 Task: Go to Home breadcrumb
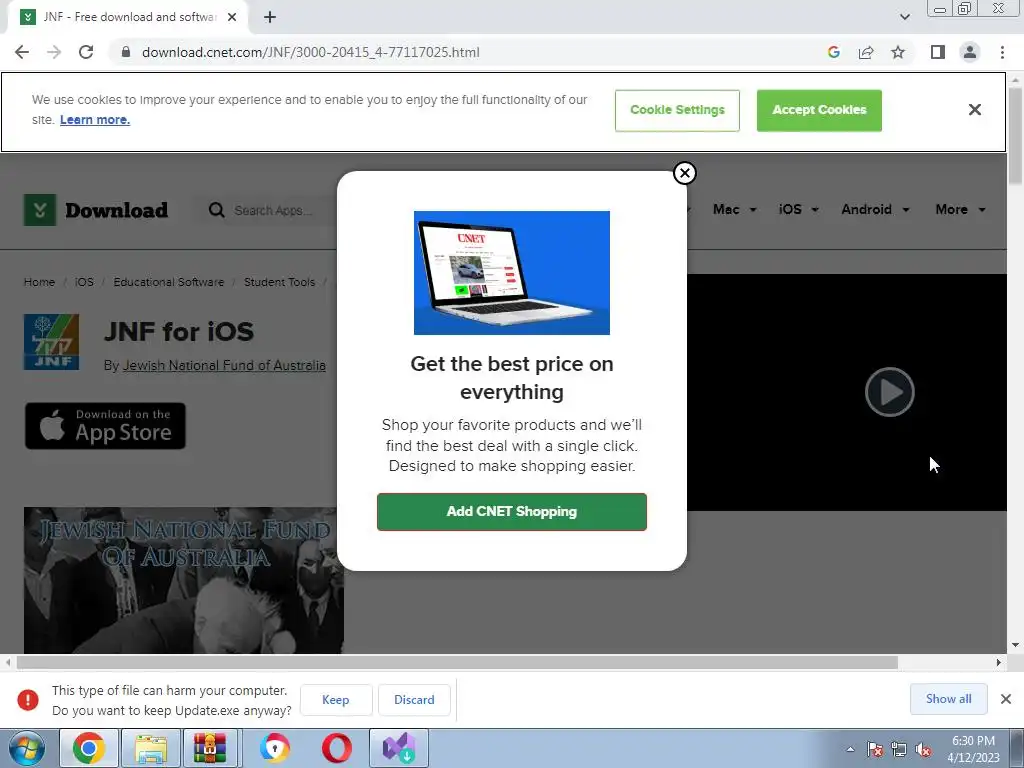click(39, 282)
